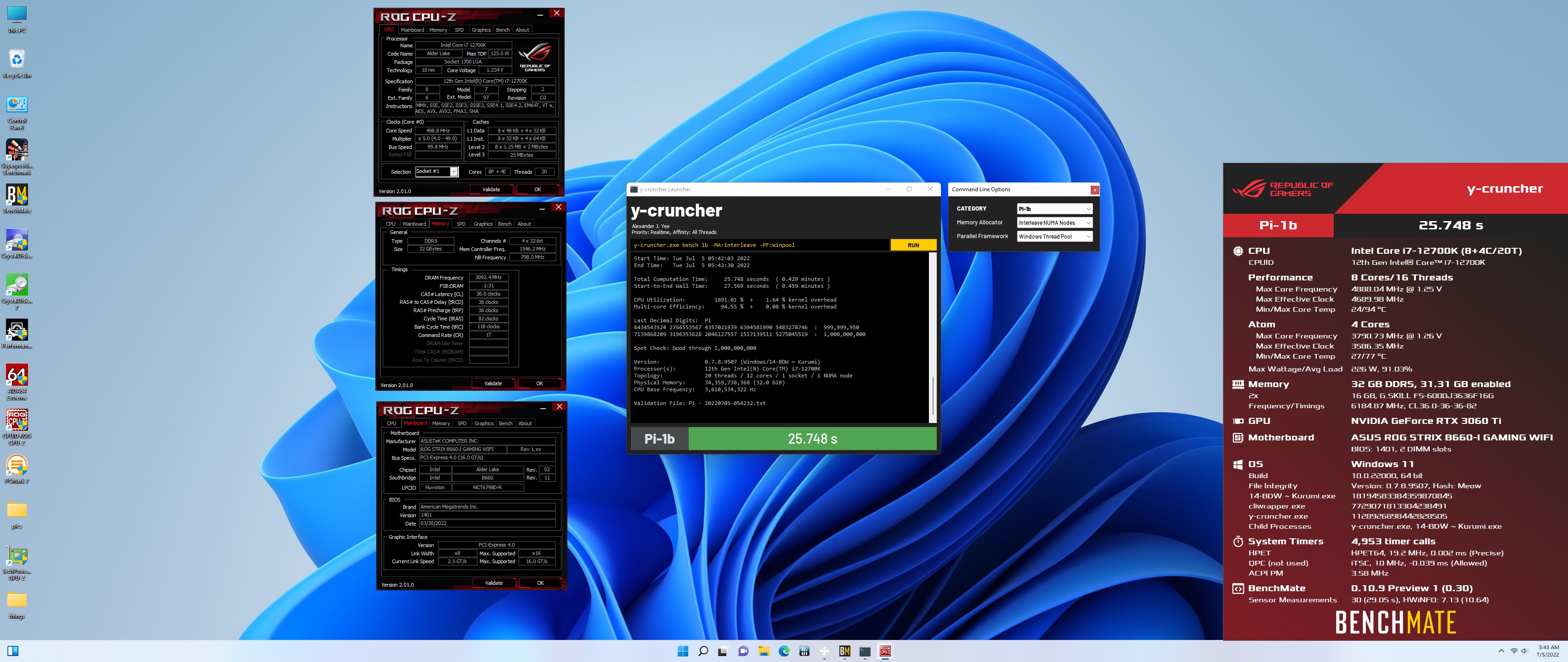Click NVIDIA GeForce RTX 3060 Ti in BenchMate
Screen dimensions: 1568x662
pyautogui.click(x=1426, y=421)
